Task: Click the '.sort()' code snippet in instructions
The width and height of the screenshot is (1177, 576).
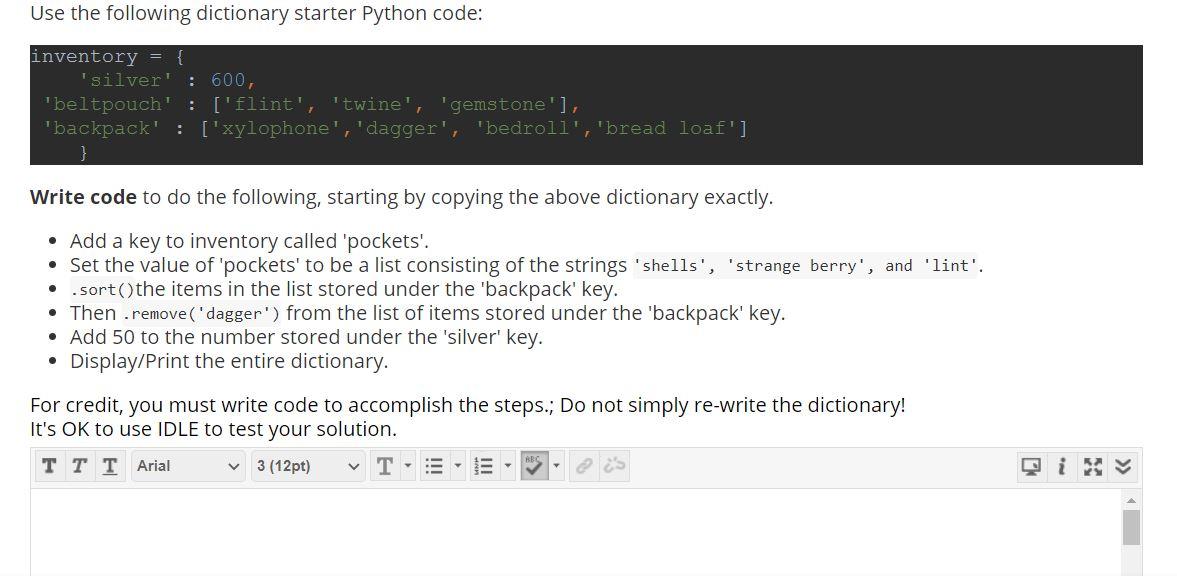Action: [103, 289]
